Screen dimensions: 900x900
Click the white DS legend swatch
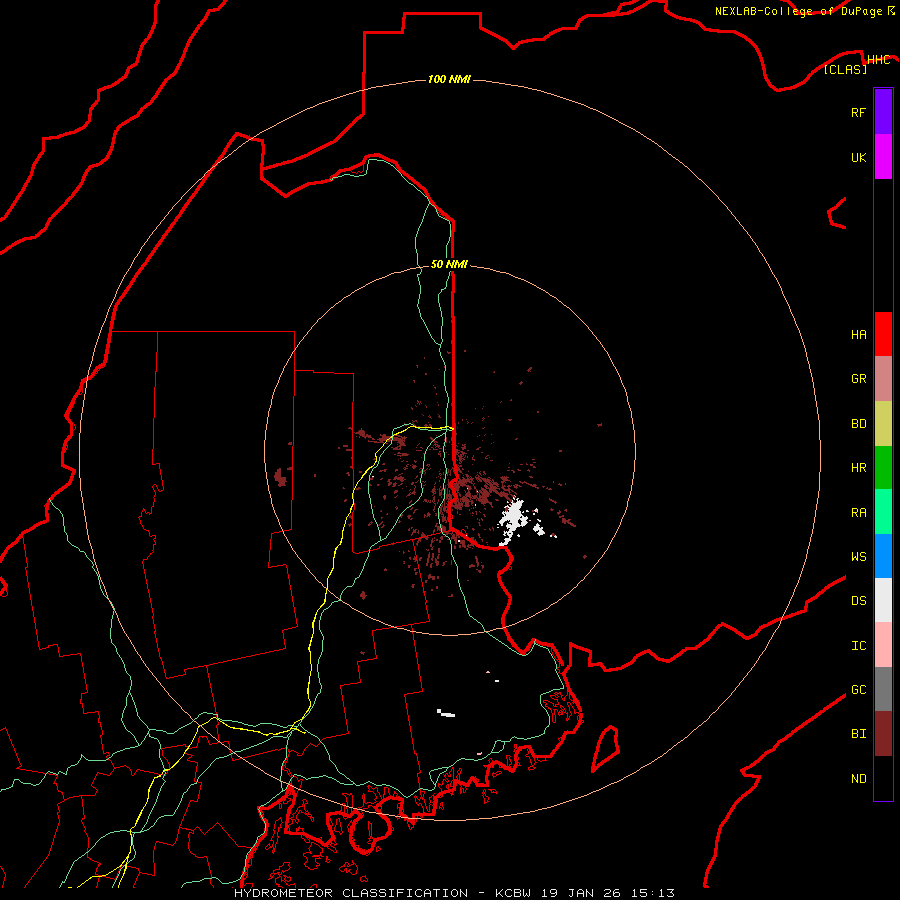[x=883, y=600]
